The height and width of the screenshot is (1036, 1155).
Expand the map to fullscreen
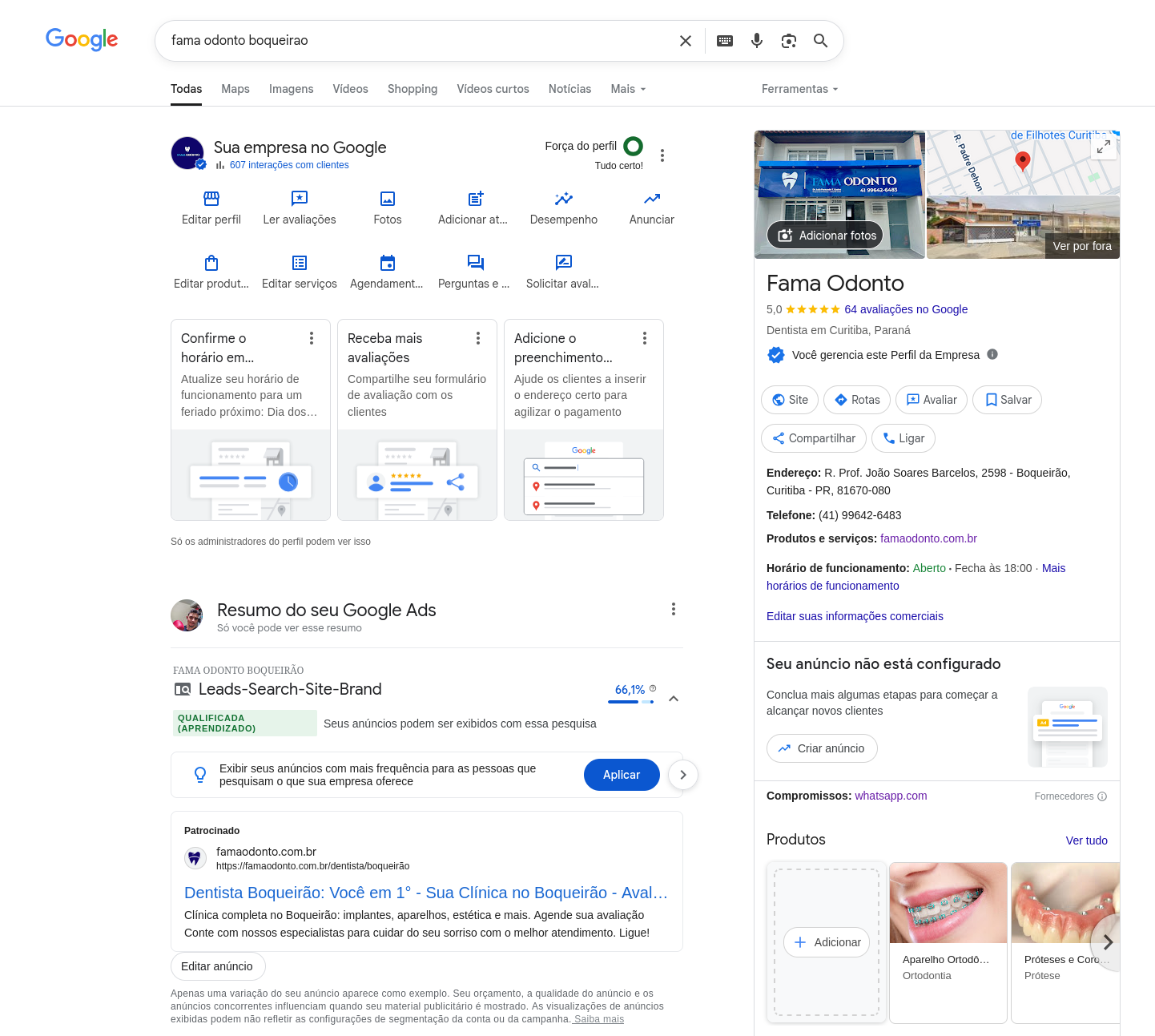pyautogui.click(x=1104, y=147)
